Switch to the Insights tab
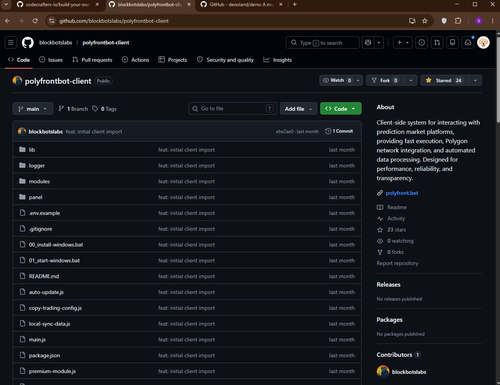This screenshot has height=385, width=500. point(277,60)
